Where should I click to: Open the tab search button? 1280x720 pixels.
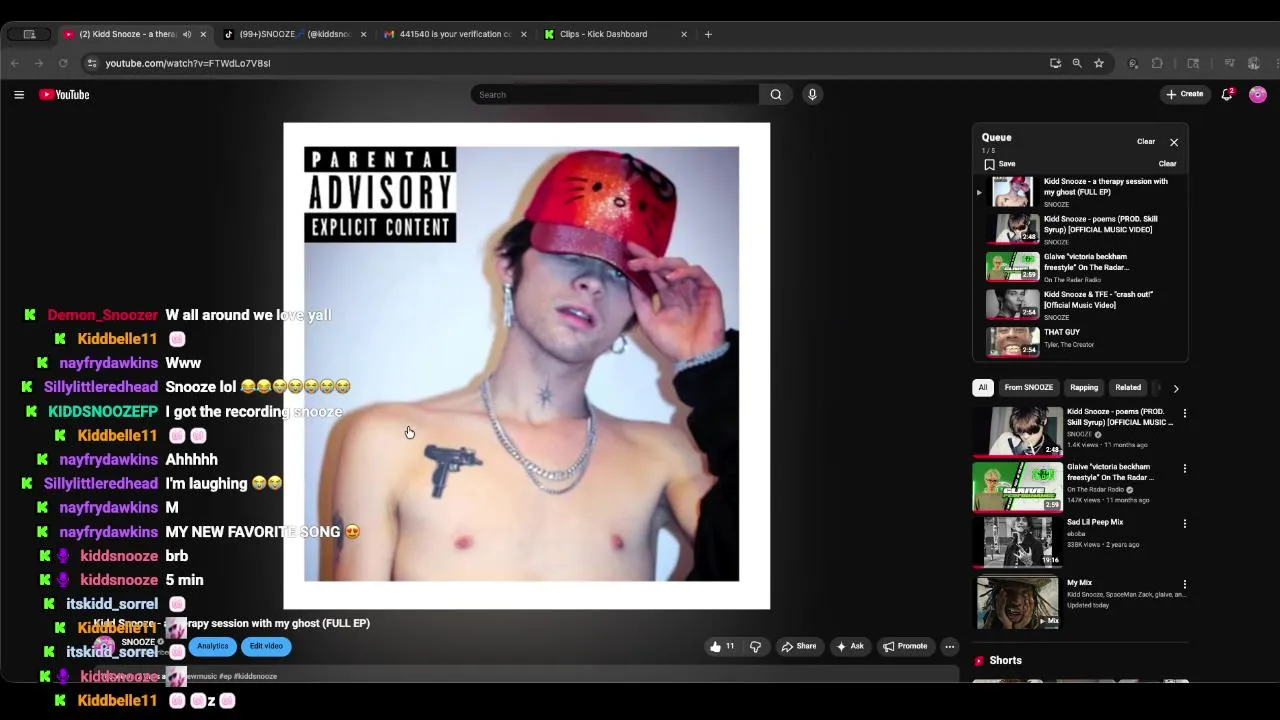(30, 34)
